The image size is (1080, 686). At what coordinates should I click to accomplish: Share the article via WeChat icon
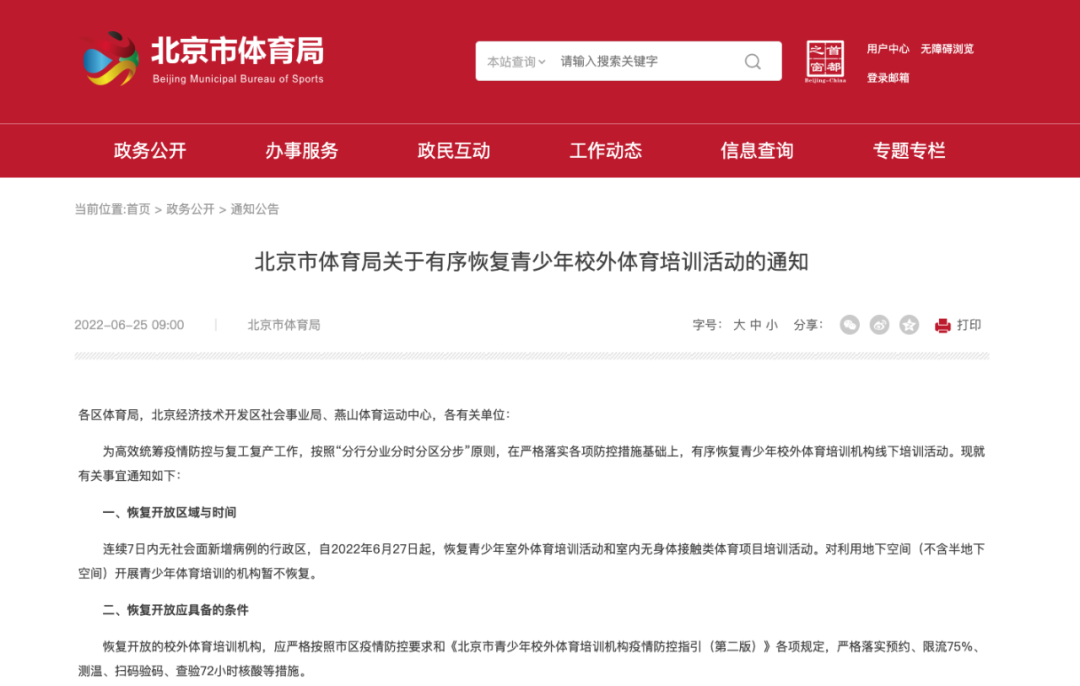pos(850,325)
